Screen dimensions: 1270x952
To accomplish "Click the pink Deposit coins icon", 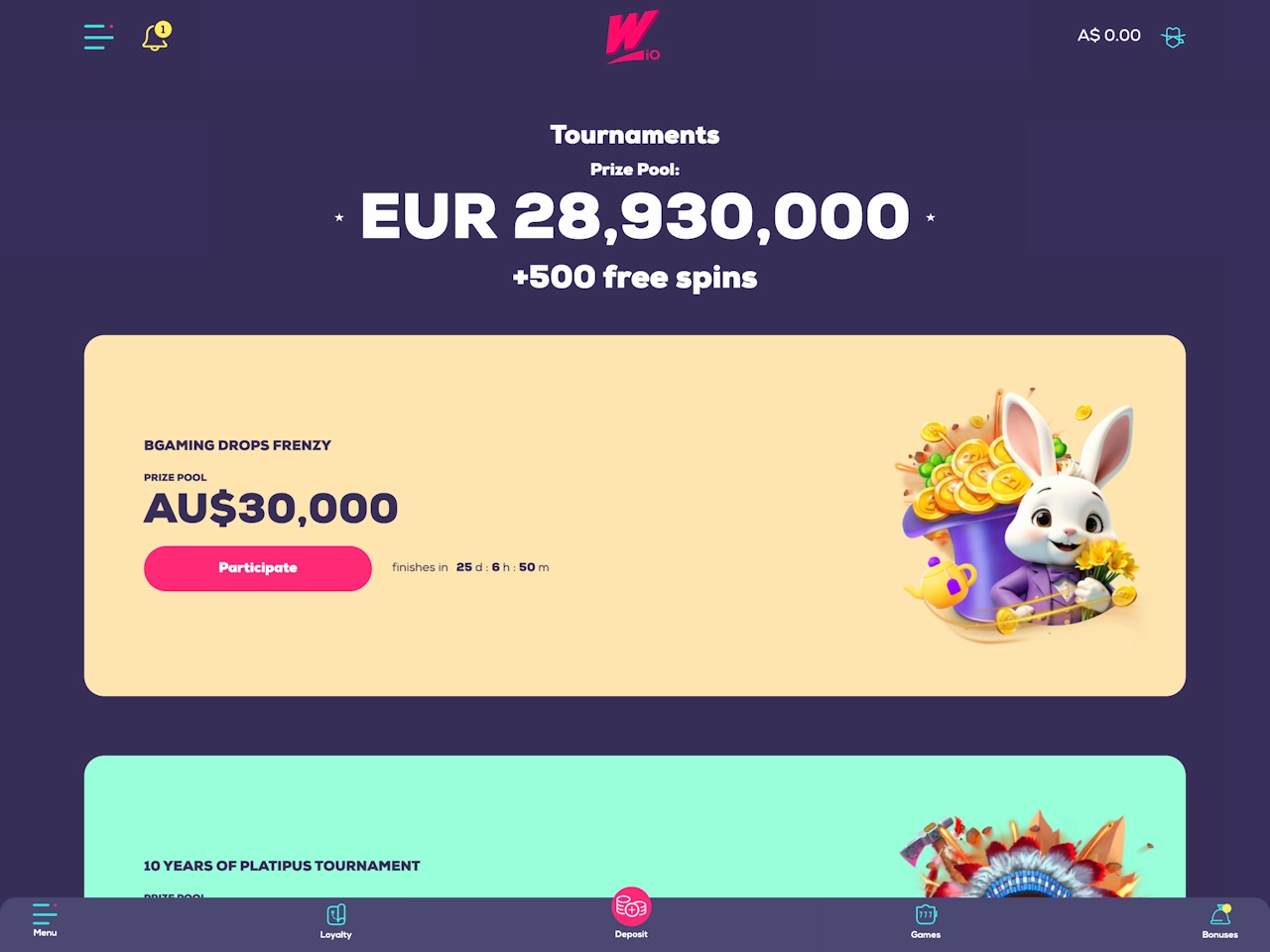I will (631, 905).
